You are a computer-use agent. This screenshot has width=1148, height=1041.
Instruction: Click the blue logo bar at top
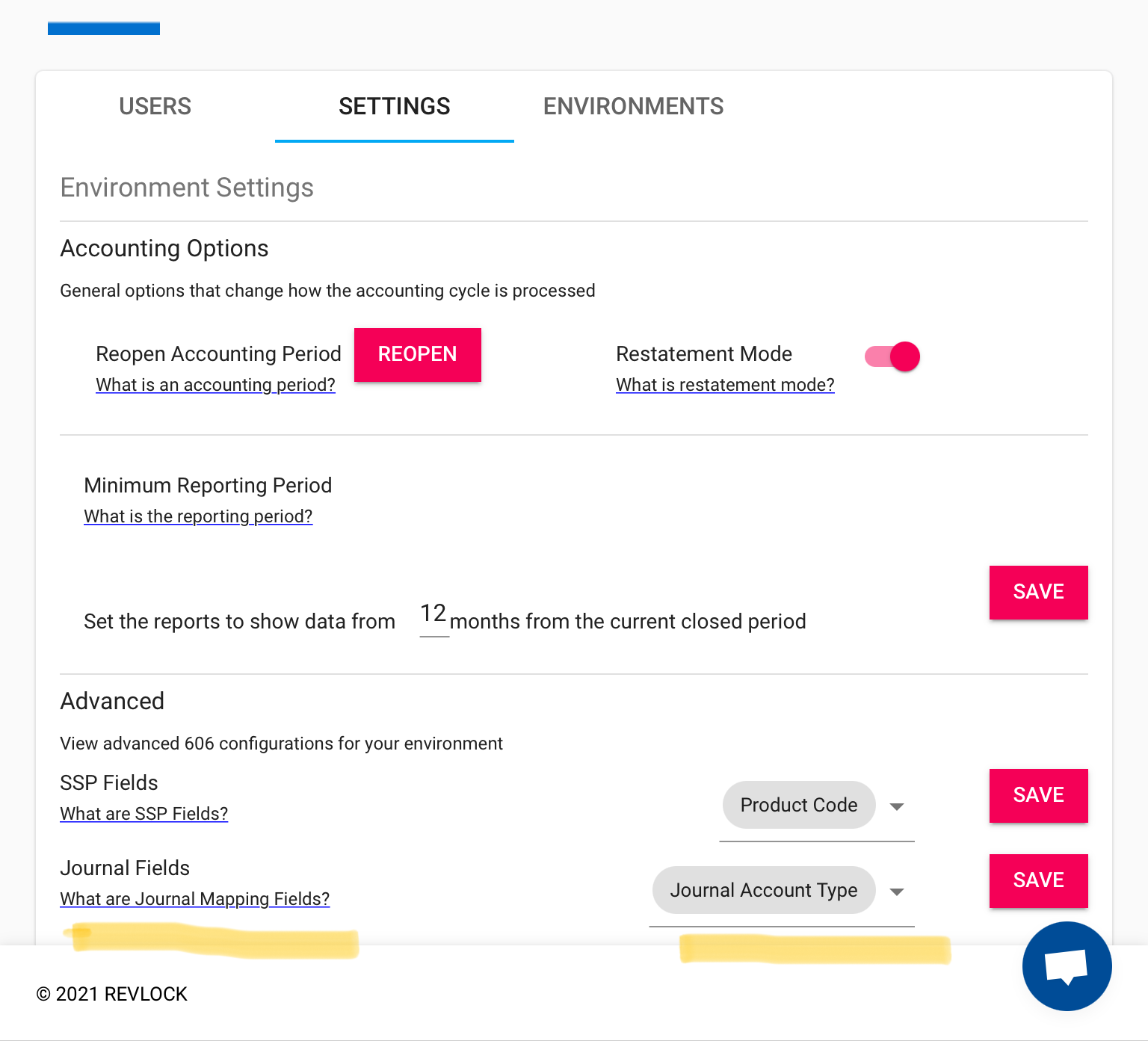pos(104,28)
